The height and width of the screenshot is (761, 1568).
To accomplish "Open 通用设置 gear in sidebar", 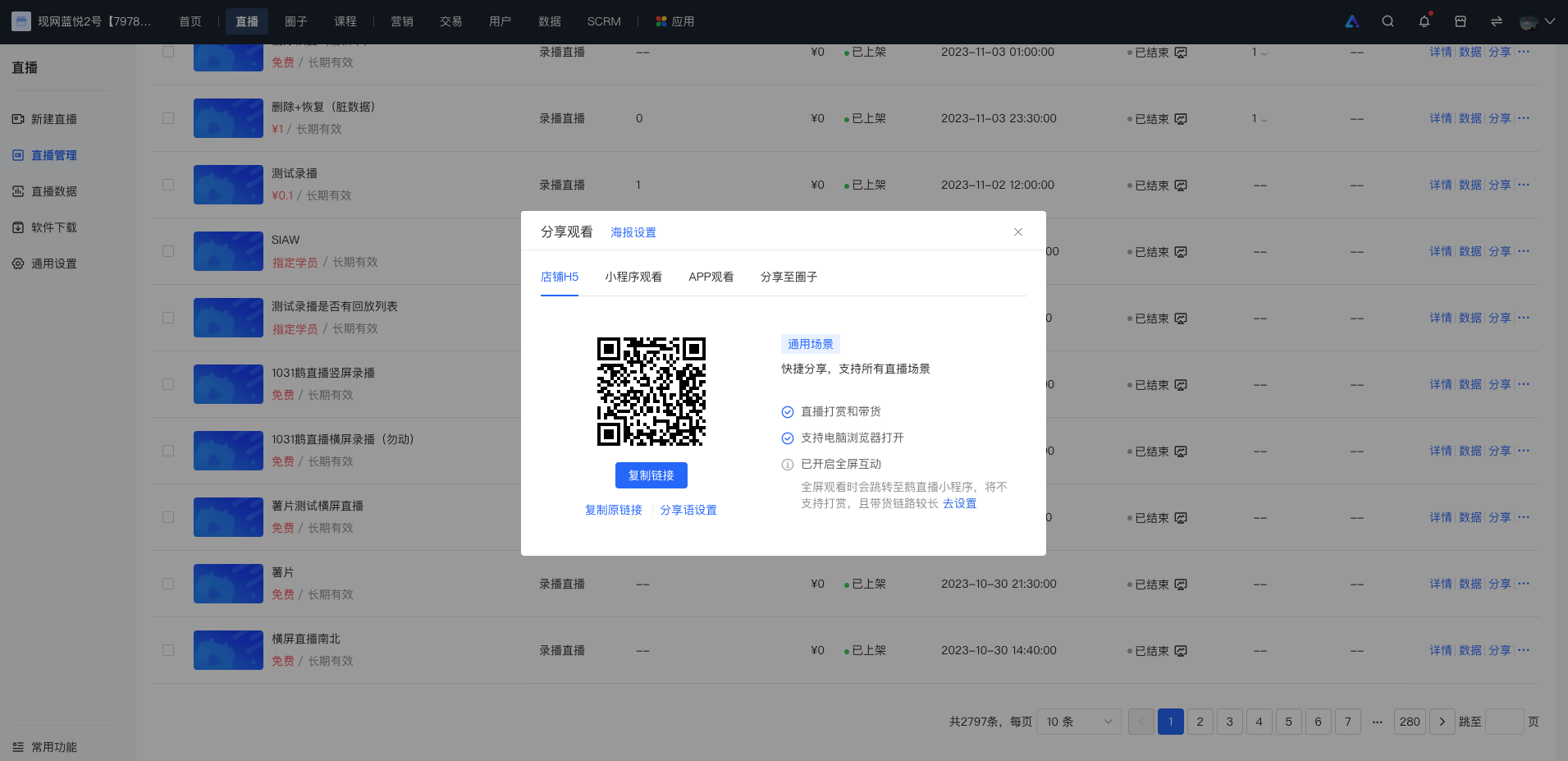I will pyautogui.click(x=18, y=264).
